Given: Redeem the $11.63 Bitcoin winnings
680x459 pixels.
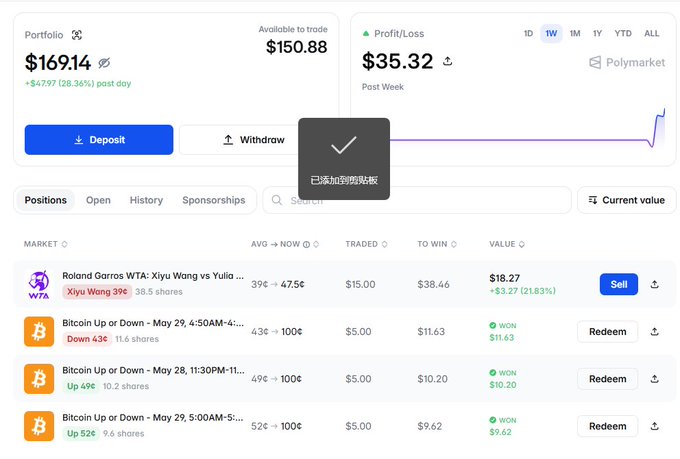Looking at the screenshot, I should click(608, 332).
